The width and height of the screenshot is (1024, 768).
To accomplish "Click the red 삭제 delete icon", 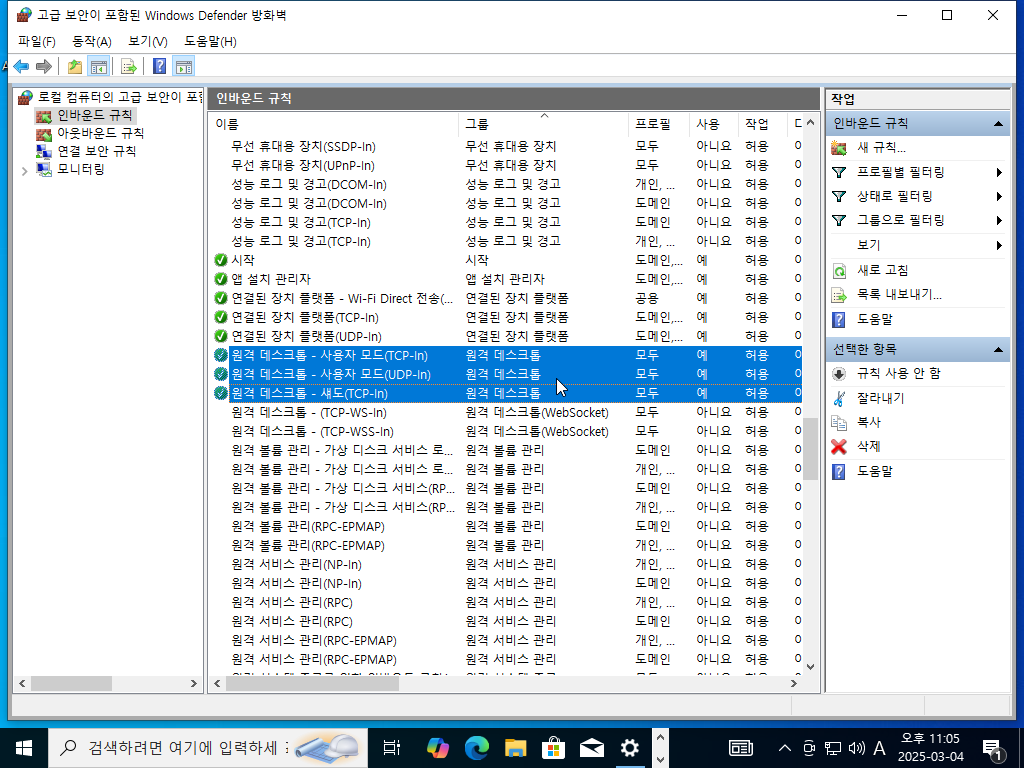I will 839,447.
